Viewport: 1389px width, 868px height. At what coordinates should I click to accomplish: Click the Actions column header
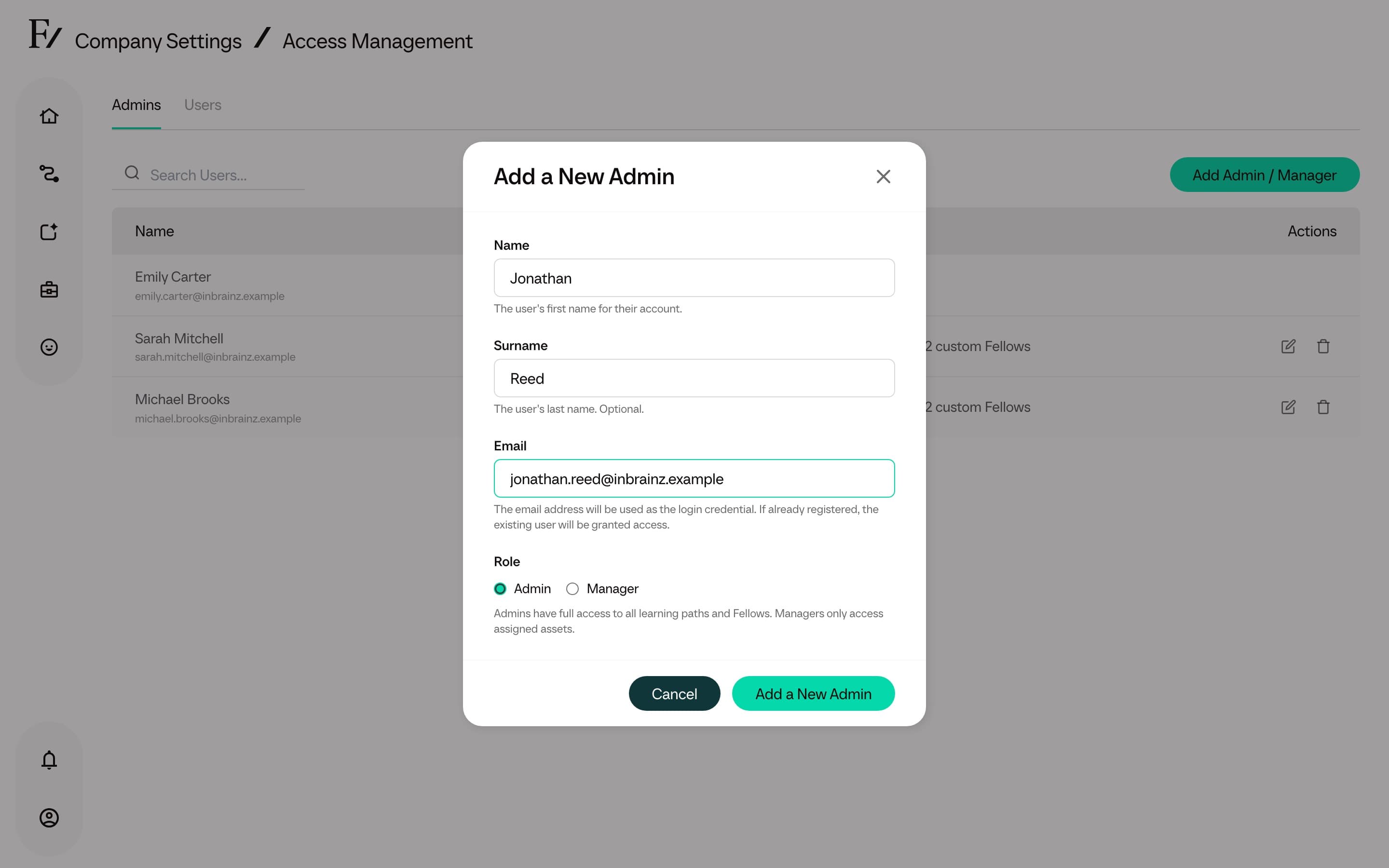tap(1311, 231)
